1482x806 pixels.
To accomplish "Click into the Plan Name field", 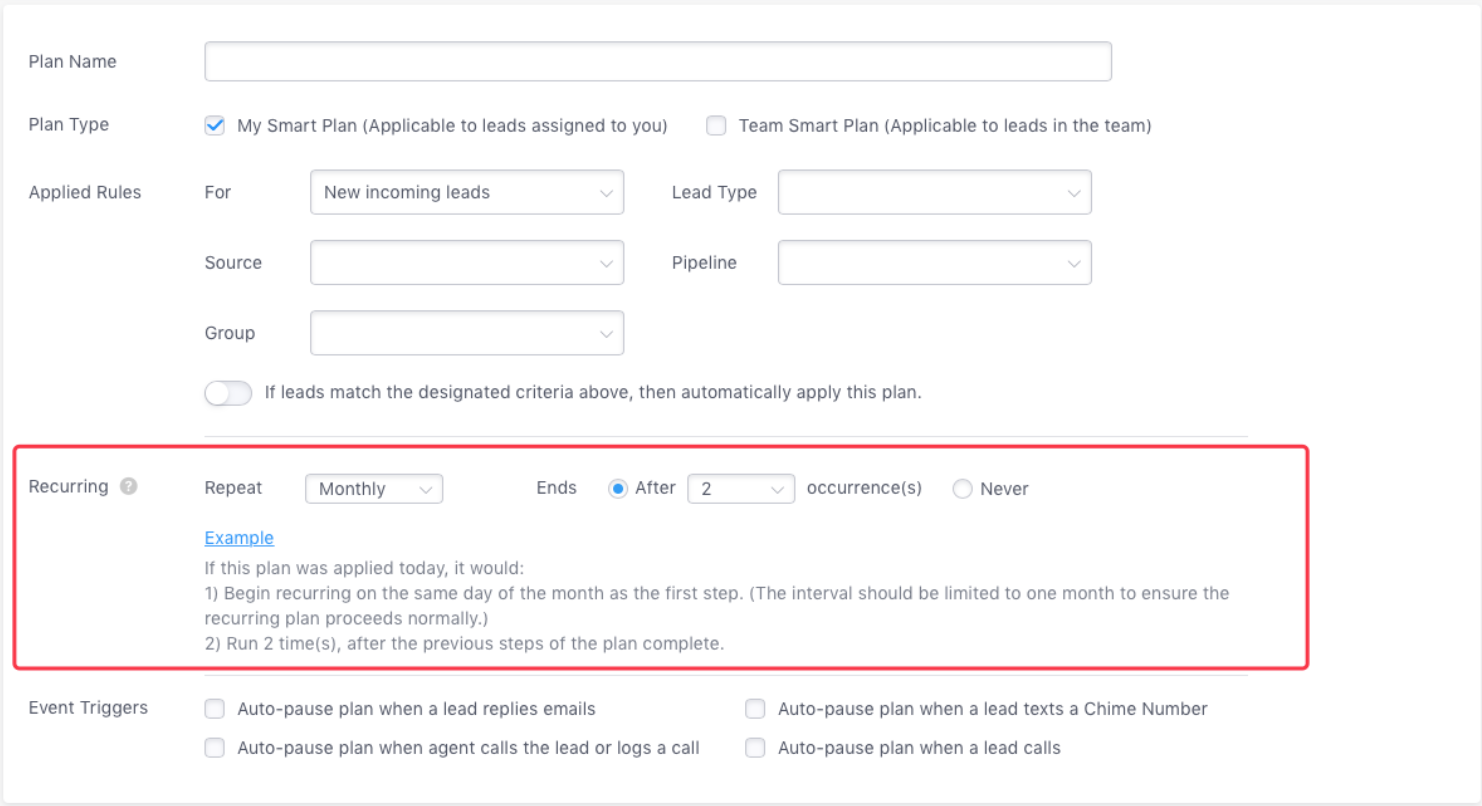I will point(657,61).
